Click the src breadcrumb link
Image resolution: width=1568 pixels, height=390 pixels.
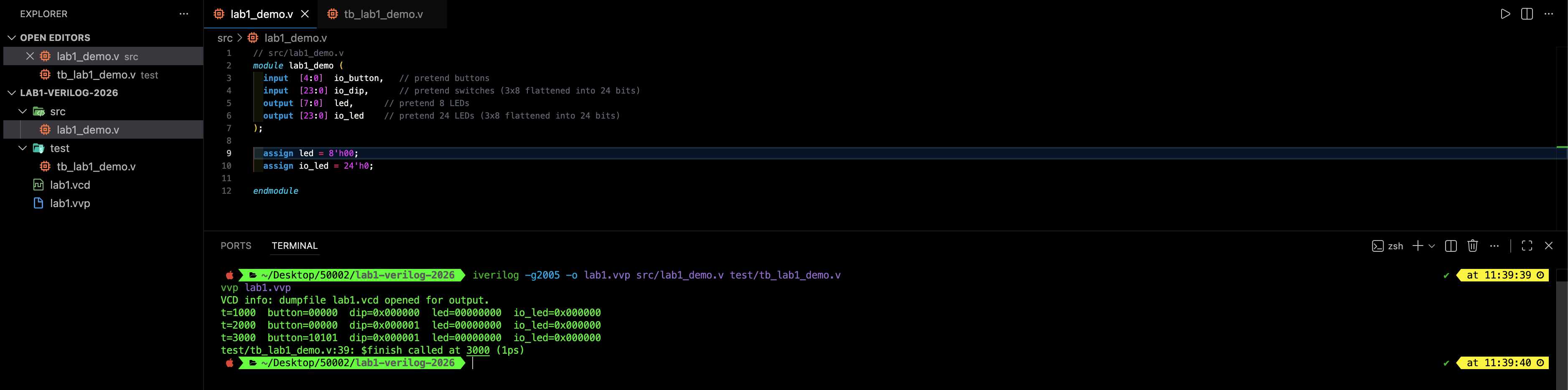click(224, 38)
